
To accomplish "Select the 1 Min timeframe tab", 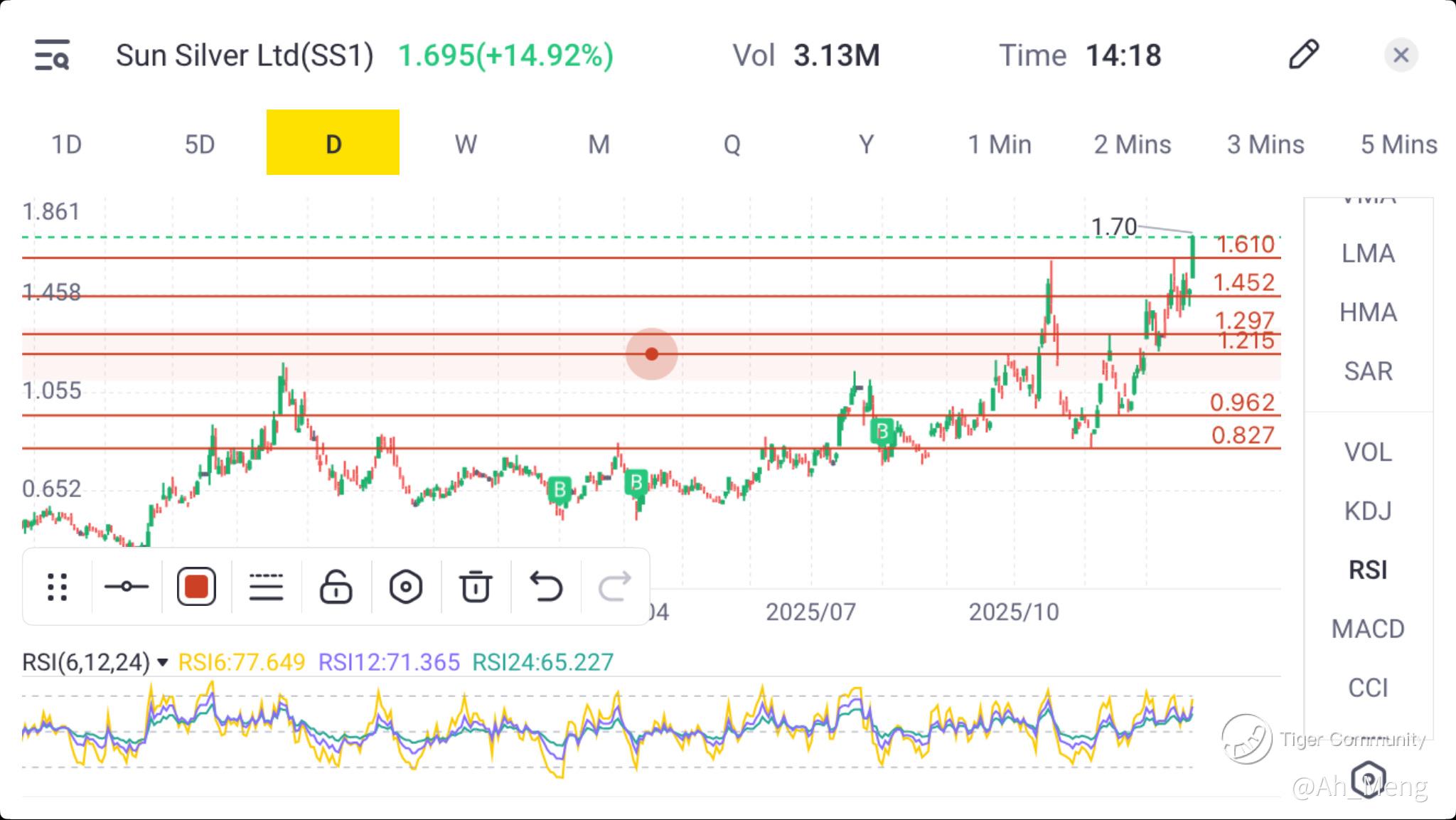I will pyautogui.click(x=999, y=144).
